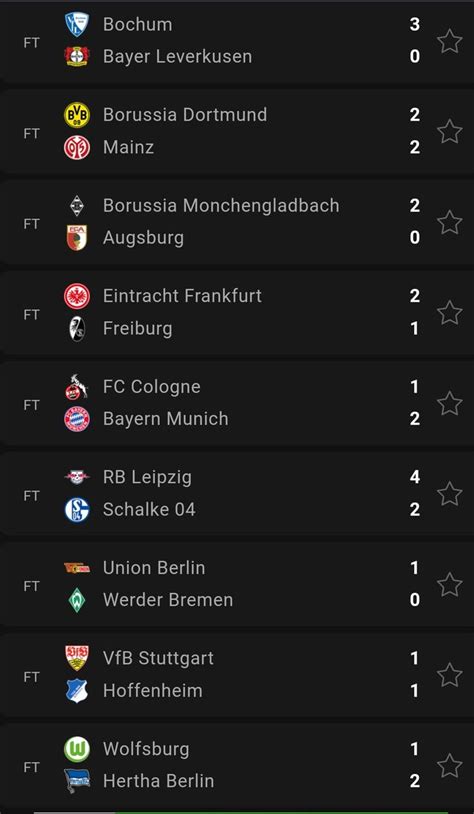The image size is (474, 814).
Task: Mark Eintracht Frankfurt vs Freiburg as favorite
Action: [450, 313]
